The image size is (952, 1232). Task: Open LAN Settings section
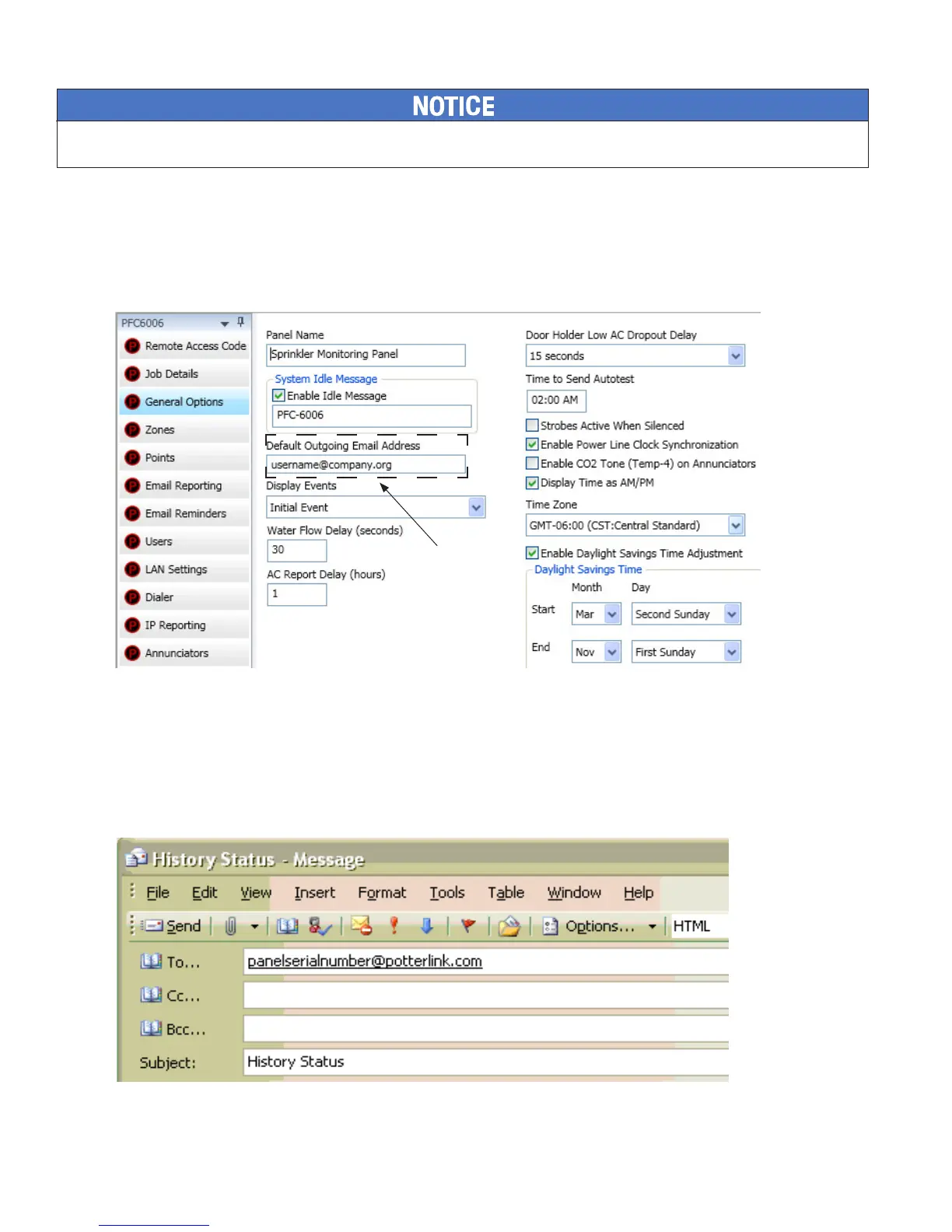185,570
